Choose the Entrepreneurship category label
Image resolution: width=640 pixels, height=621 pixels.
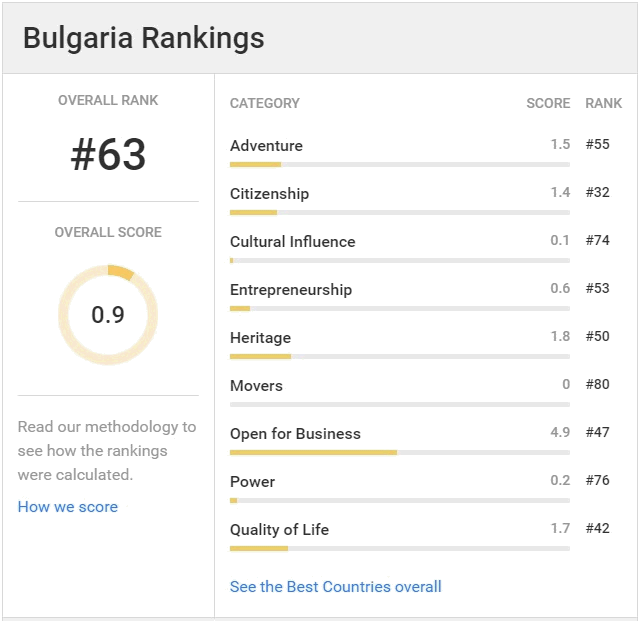pyautogui.click(x=291, y=290)
